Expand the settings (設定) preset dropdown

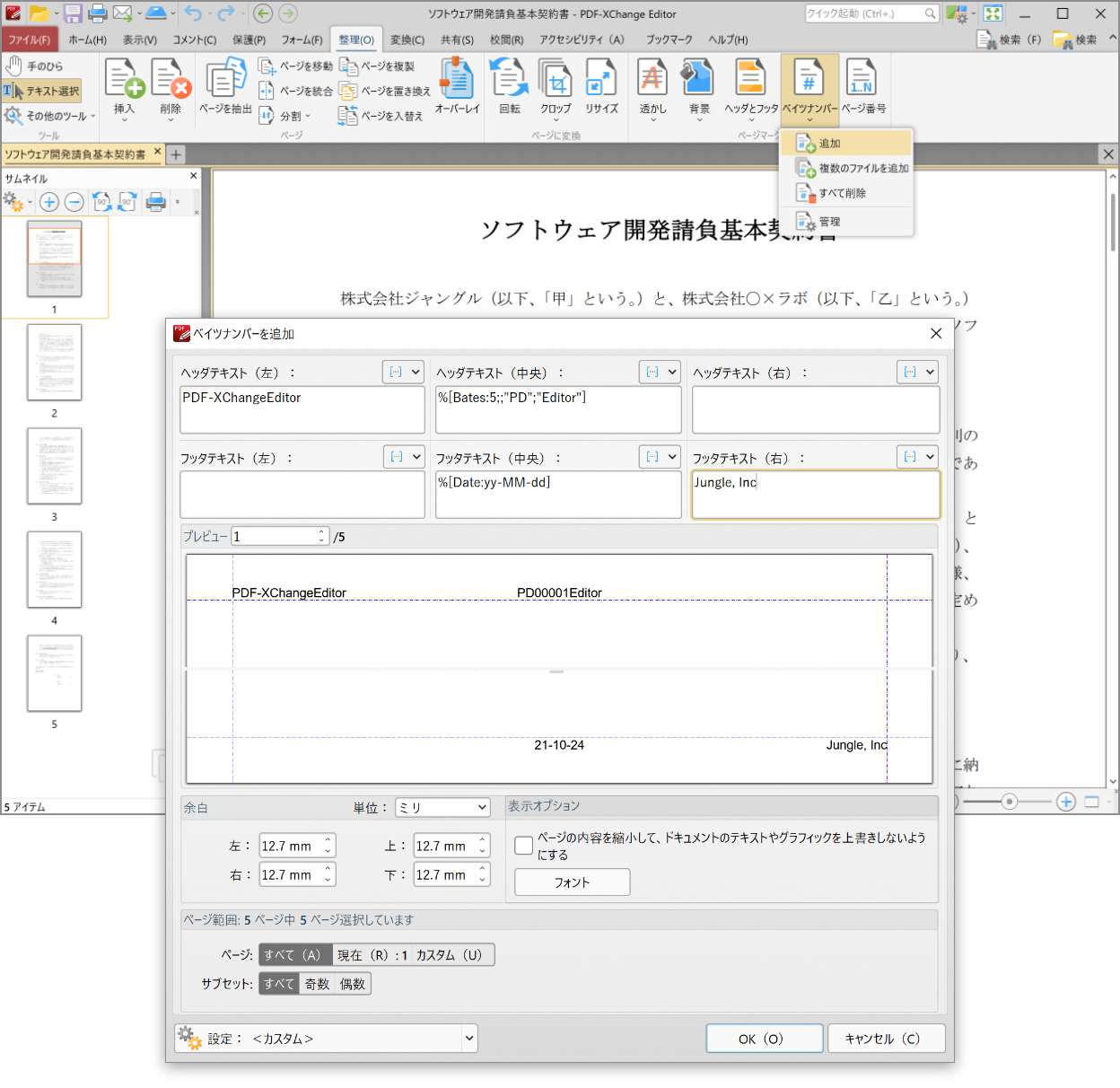coord(468,1039)
